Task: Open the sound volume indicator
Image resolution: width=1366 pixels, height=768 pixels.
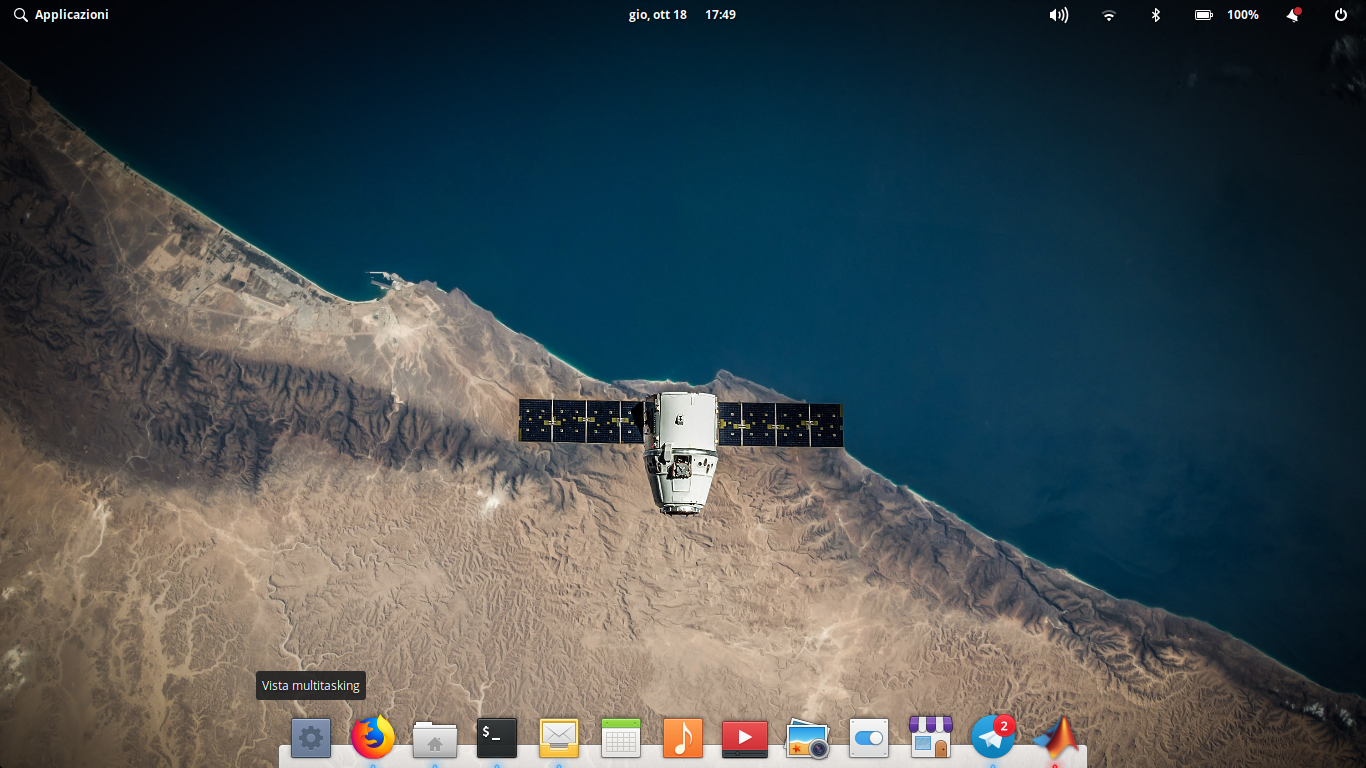Action: click(x=1059, y=15)
